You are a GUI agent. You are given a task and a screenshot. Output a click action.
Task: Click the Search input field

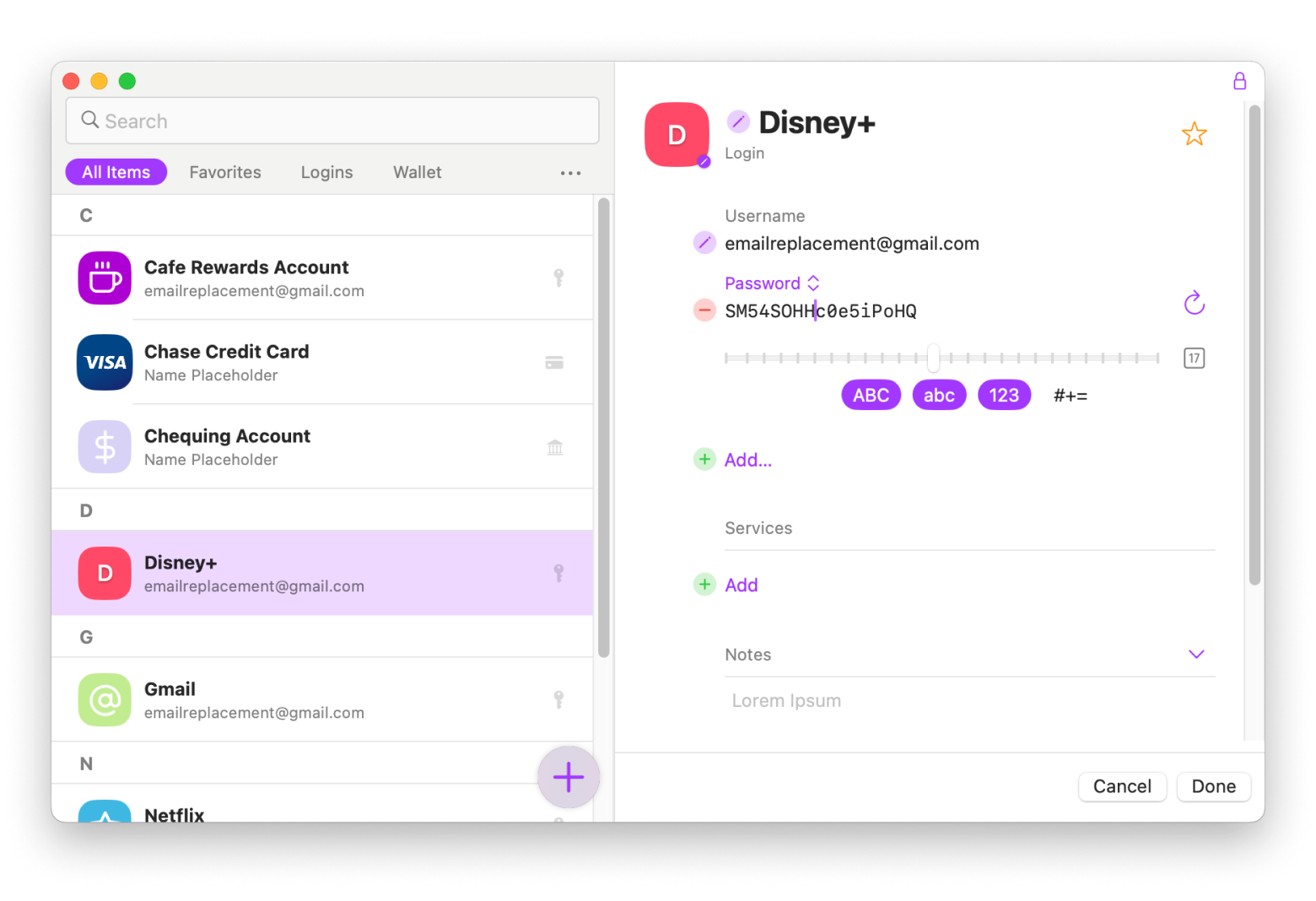point(332,121)
